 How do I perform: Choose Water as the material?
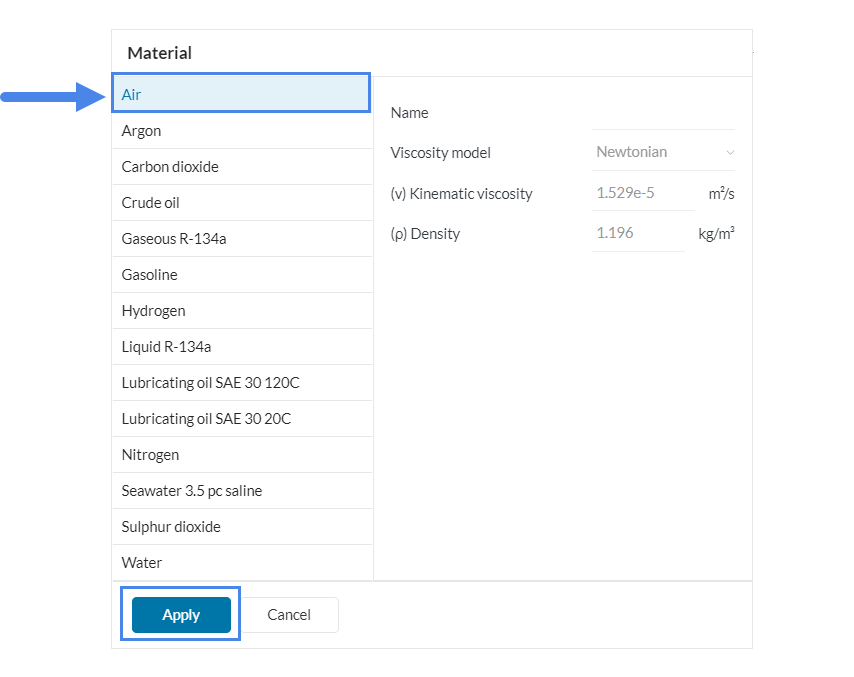(x=240, y=563)
